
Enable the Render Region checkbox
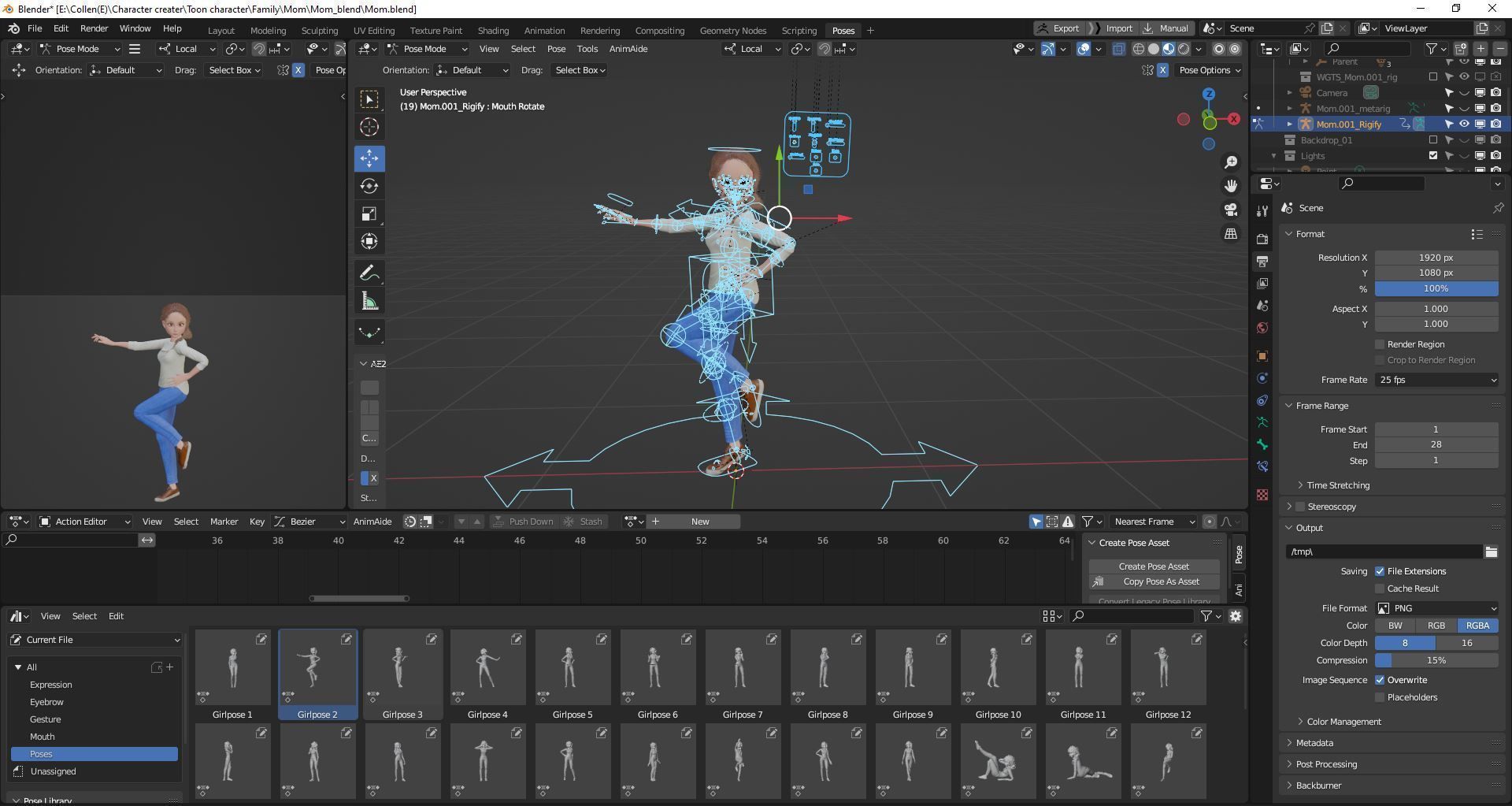coord(1380,344)
